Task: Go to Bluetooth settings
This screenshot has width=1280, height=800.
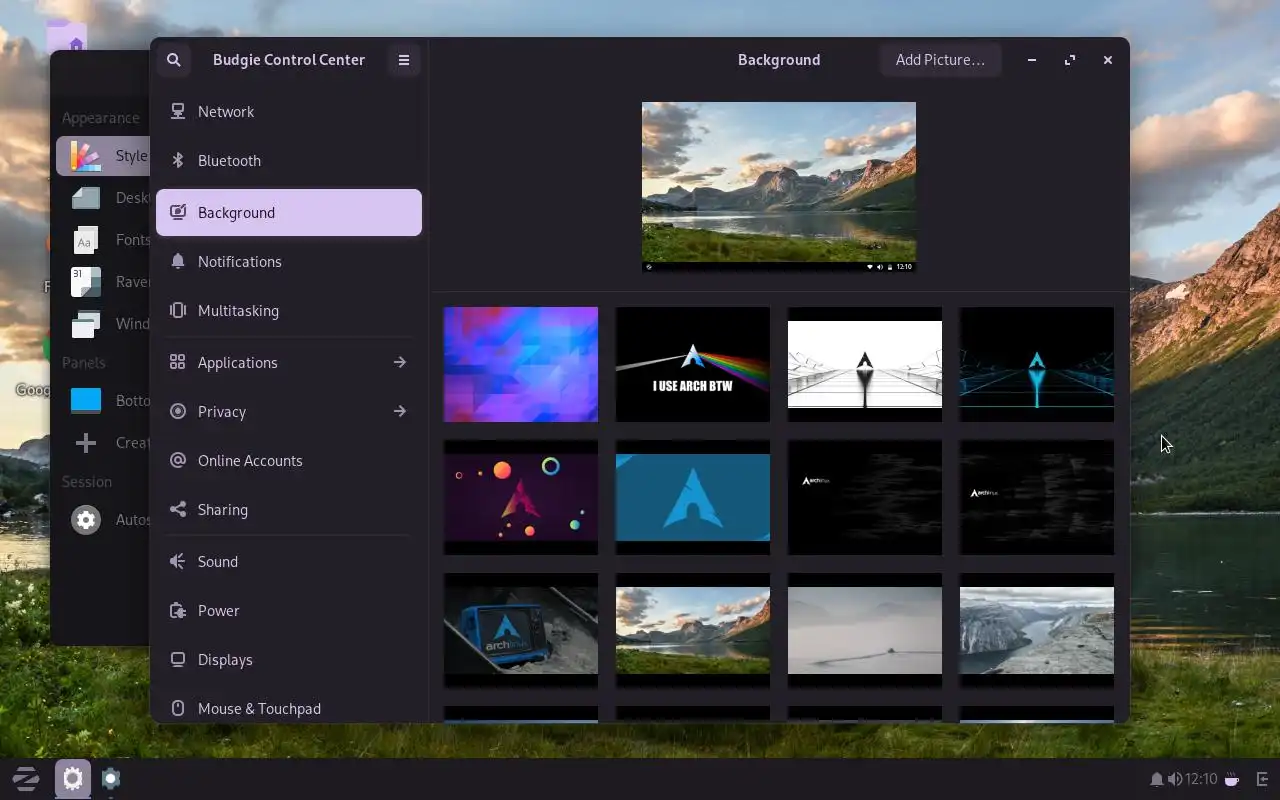Action: click(289, 161)
